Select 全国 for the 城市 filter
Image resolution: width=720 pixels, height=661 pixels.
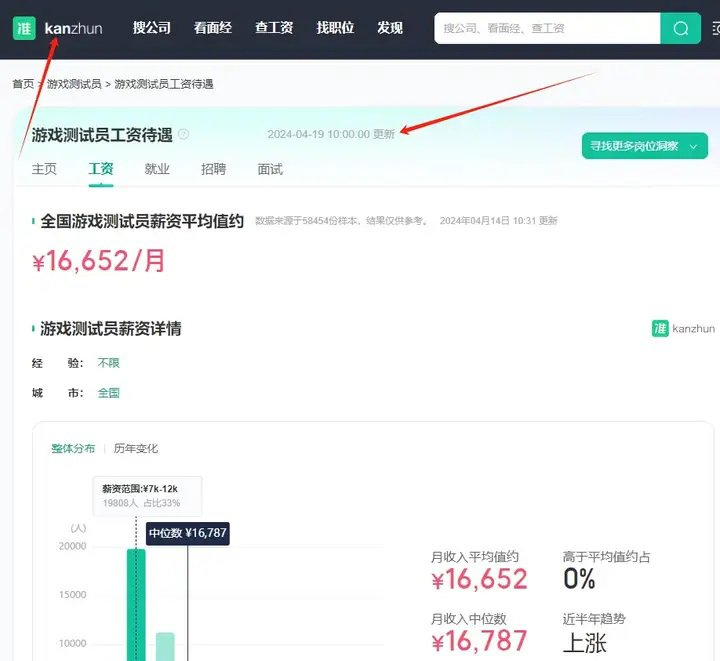[x=108, y=393]
